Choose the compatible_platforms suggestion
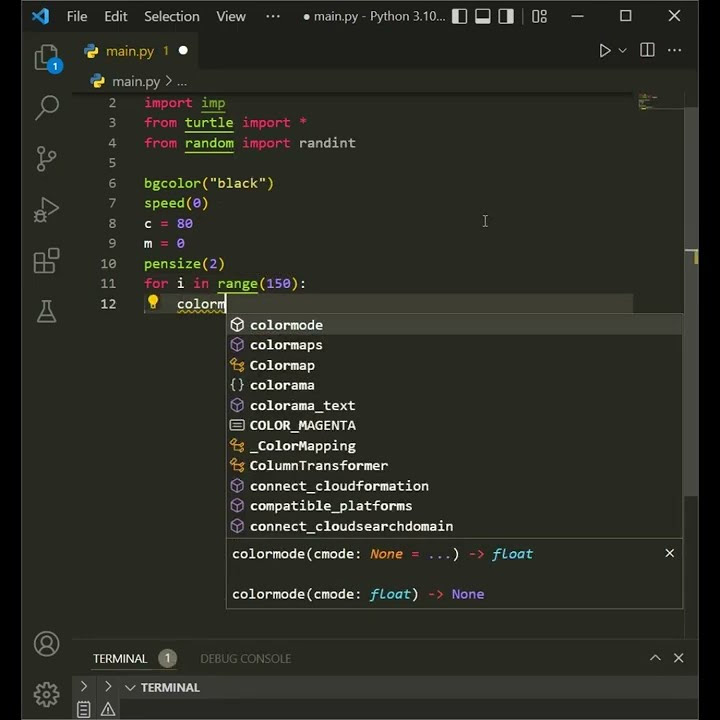This screenshot has width=720, height=720. click(x=455, y=506)
